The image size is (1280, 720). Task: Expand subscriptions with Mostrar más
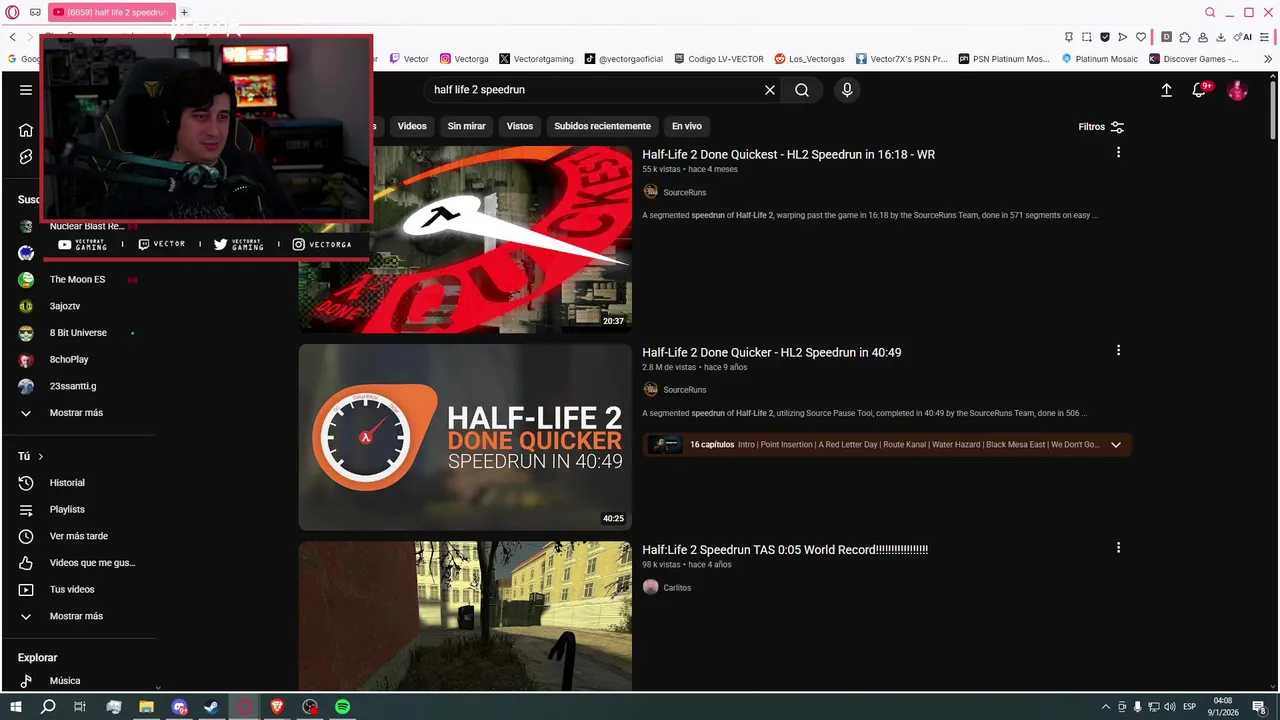pyautogui.click(x=76, y=413)
